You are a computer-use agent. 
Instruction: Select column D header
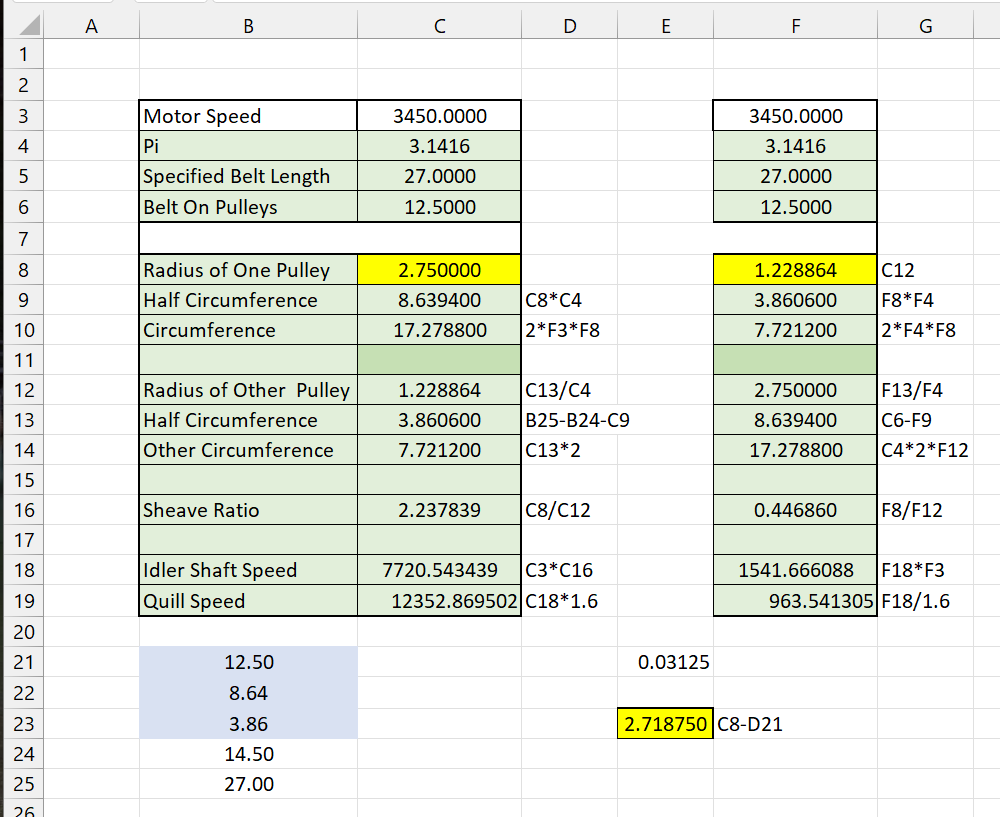570,26
